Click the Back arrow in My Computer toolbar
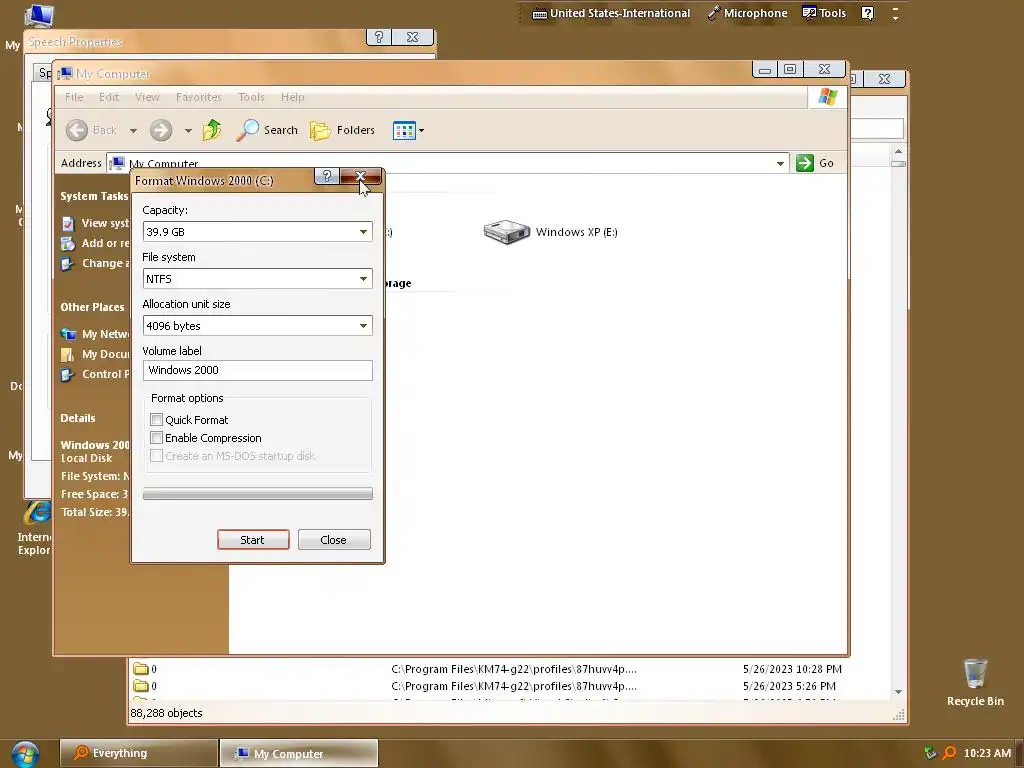 (x=77, y=130)
